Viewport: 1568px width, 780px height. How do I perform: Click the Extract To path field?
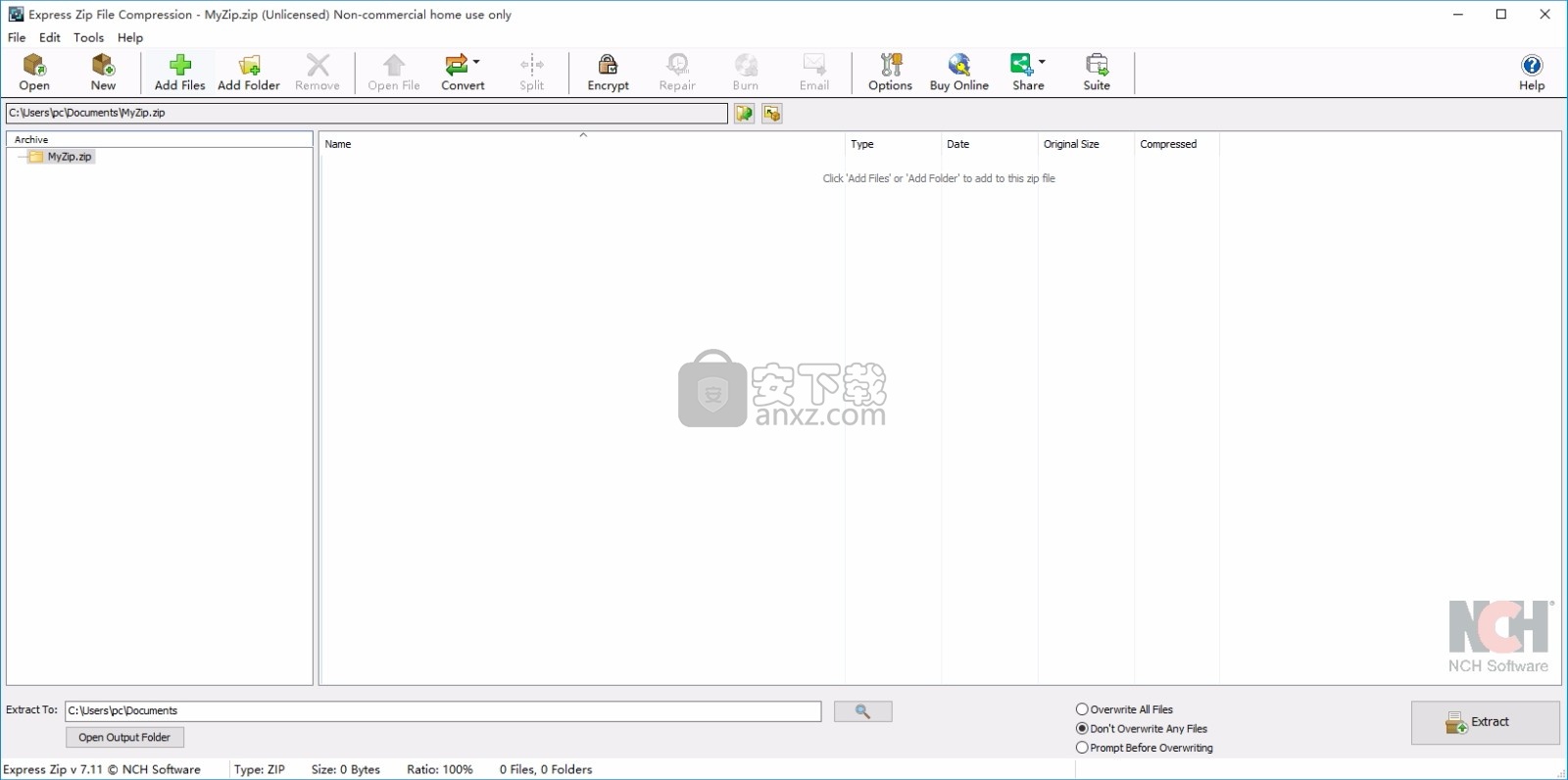tap(443, 711)
